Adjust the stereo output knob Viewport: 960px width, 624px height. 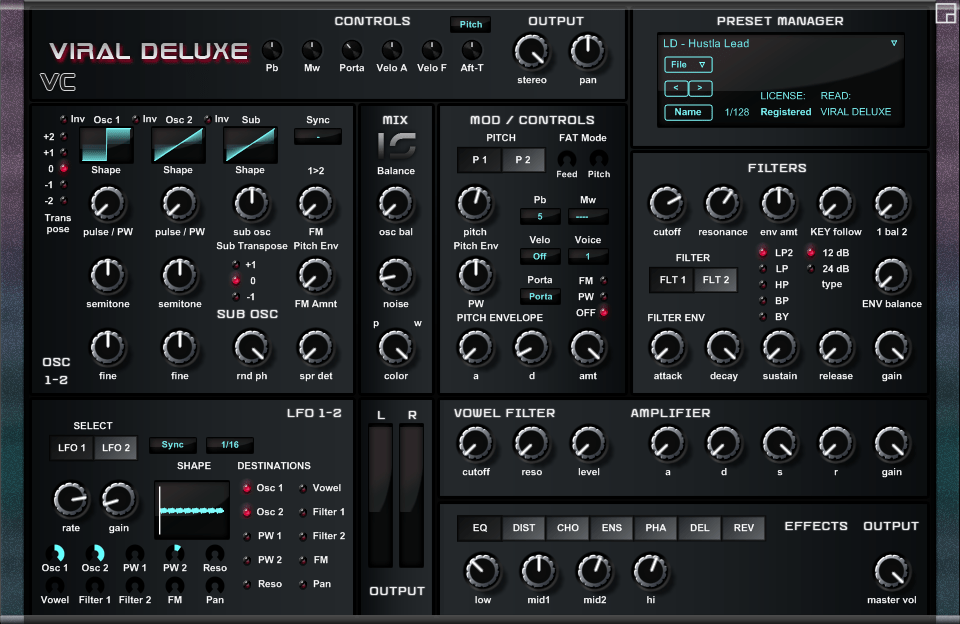[x=531, y=51]
